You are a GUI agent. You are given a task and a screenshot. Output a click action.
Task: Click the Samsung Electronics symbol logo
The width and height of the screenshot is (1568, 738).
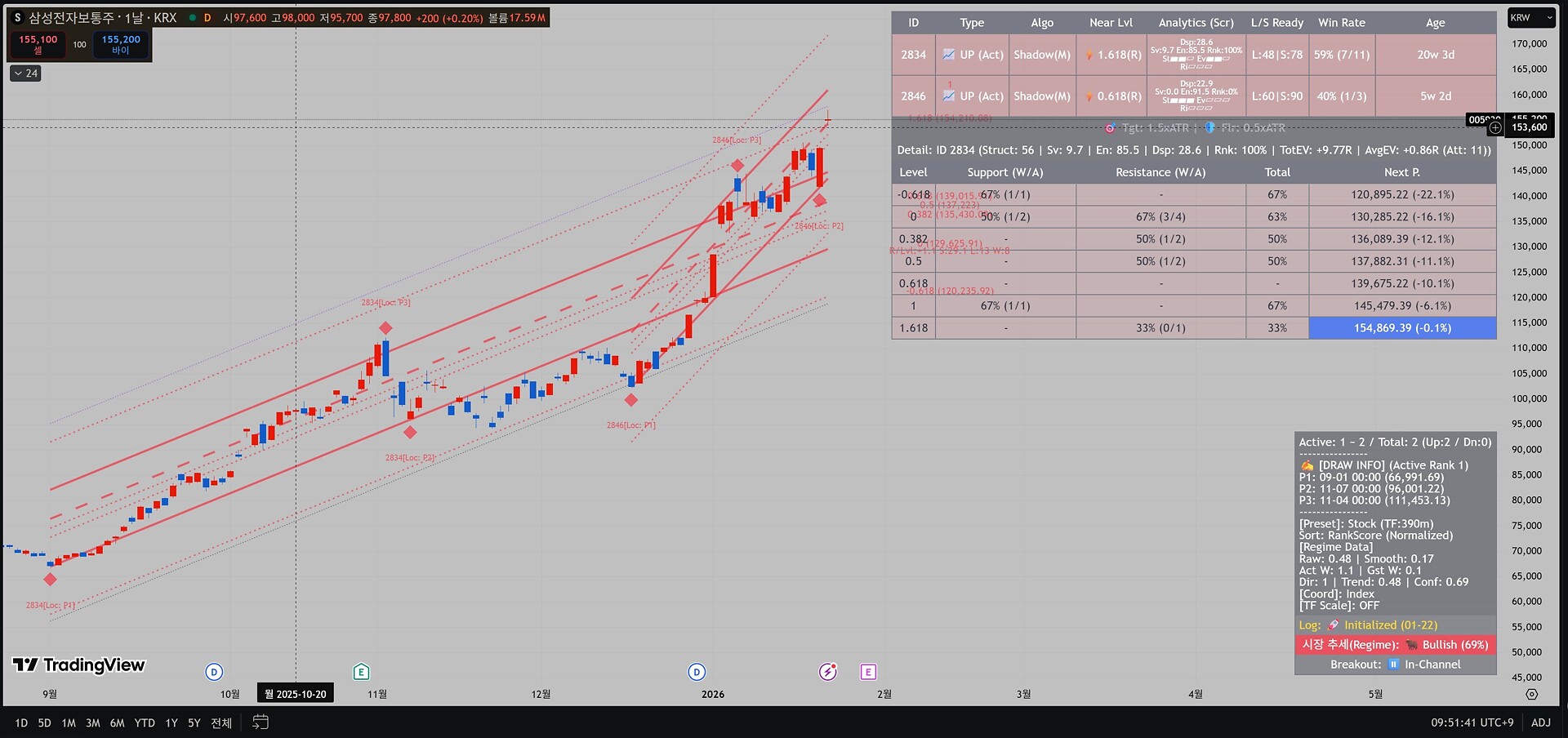(x=18, y=17)
